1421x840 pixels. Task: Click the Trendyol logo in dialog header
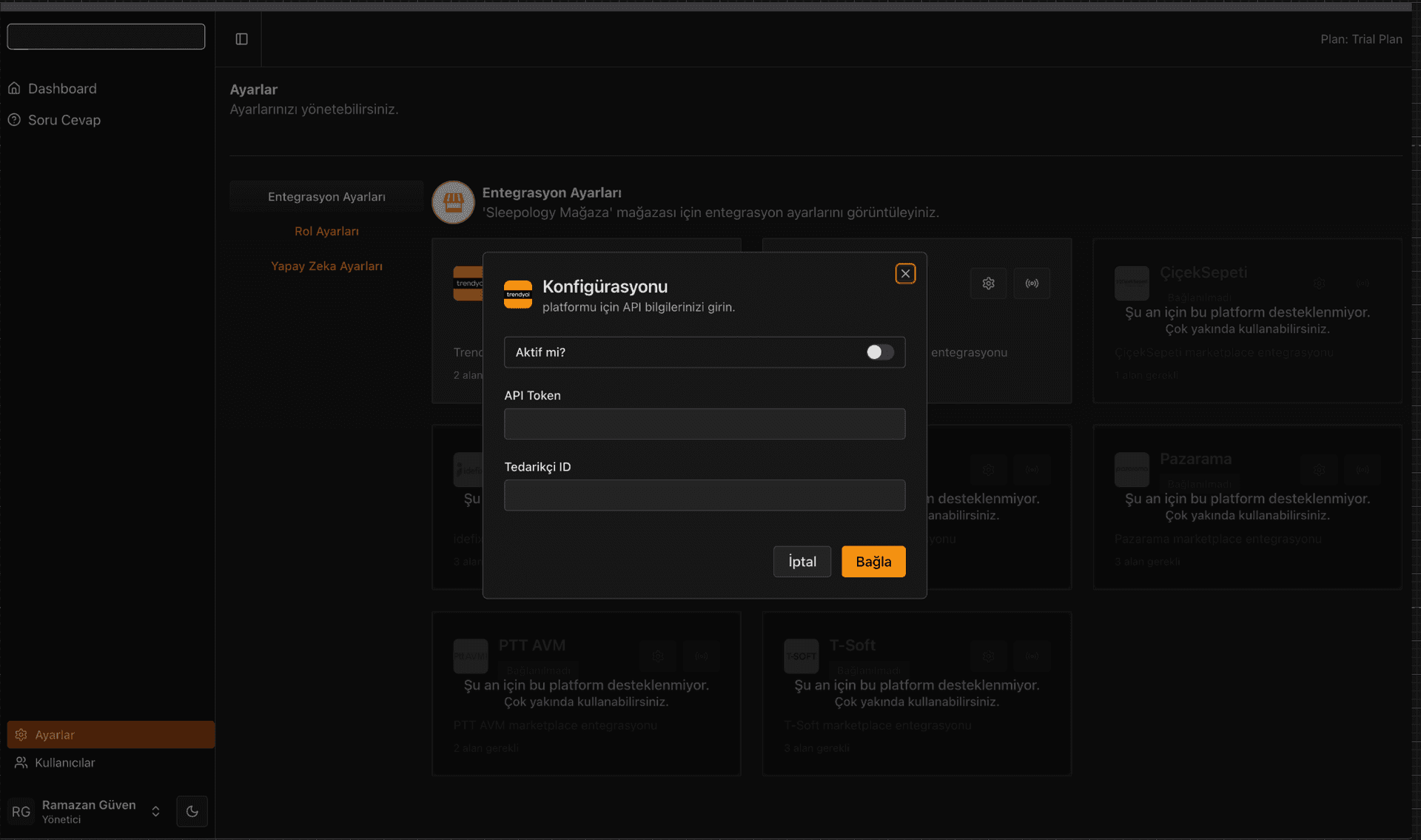click(x=517, y=295)
